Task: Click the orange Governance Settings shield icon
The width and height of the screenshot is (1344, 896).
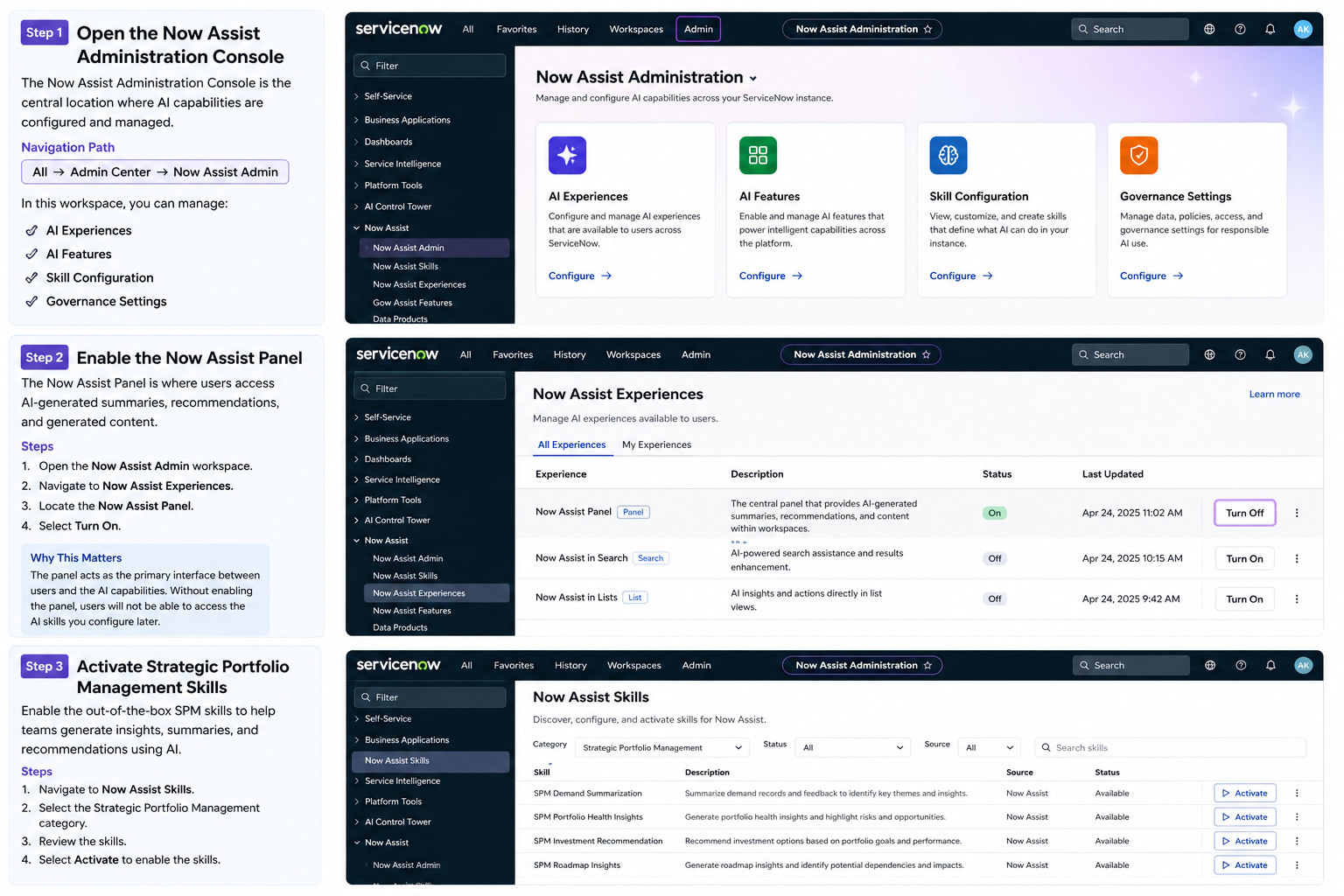Action: pyautogui.click(x=1138, y=156)
